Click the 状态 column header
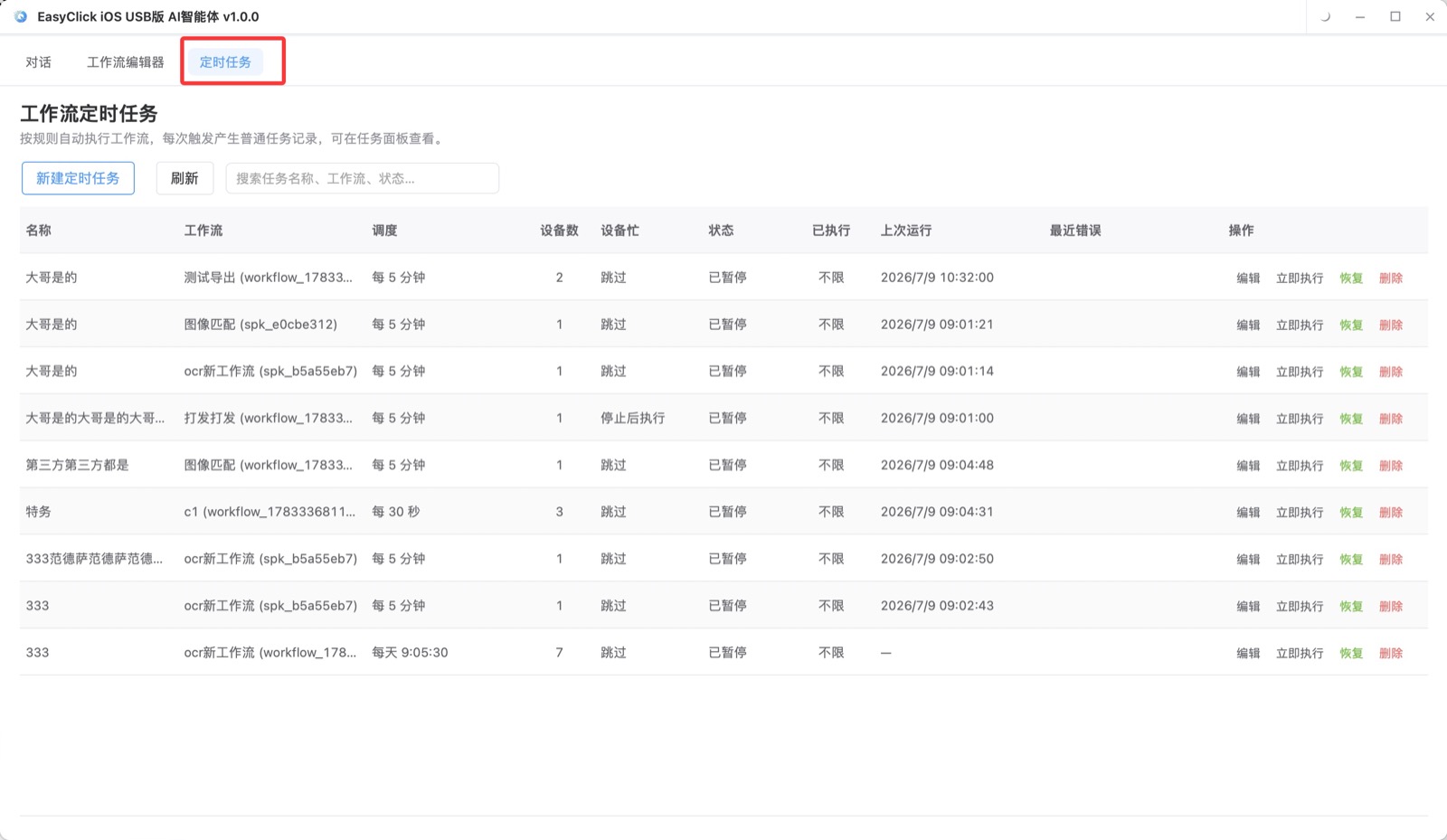Screen dimensions: 1447x840 click(721, 231)
